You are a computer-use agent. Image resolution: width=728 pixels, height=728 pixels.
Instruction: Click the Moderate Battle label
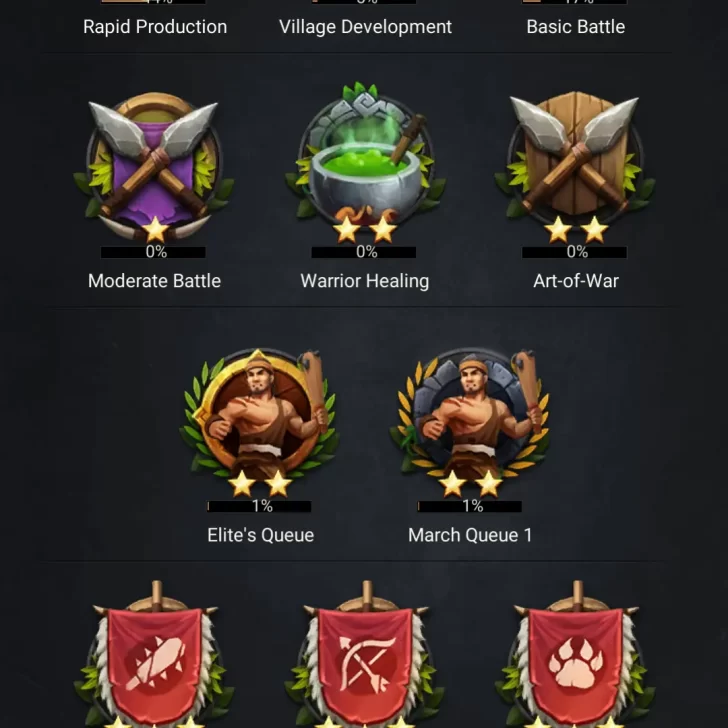click(154, 281)
